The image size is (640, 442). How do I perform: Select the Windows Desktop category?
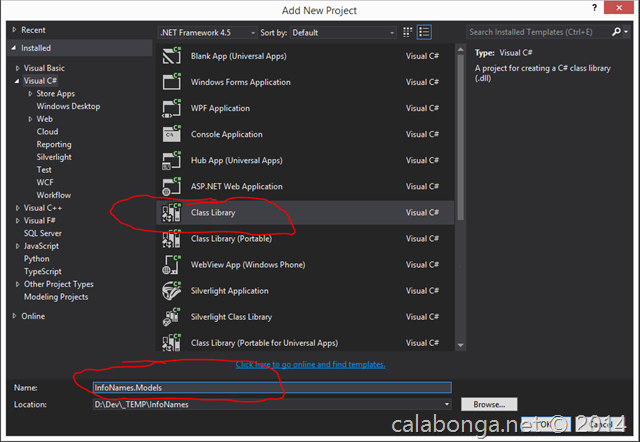pos(68,106)
